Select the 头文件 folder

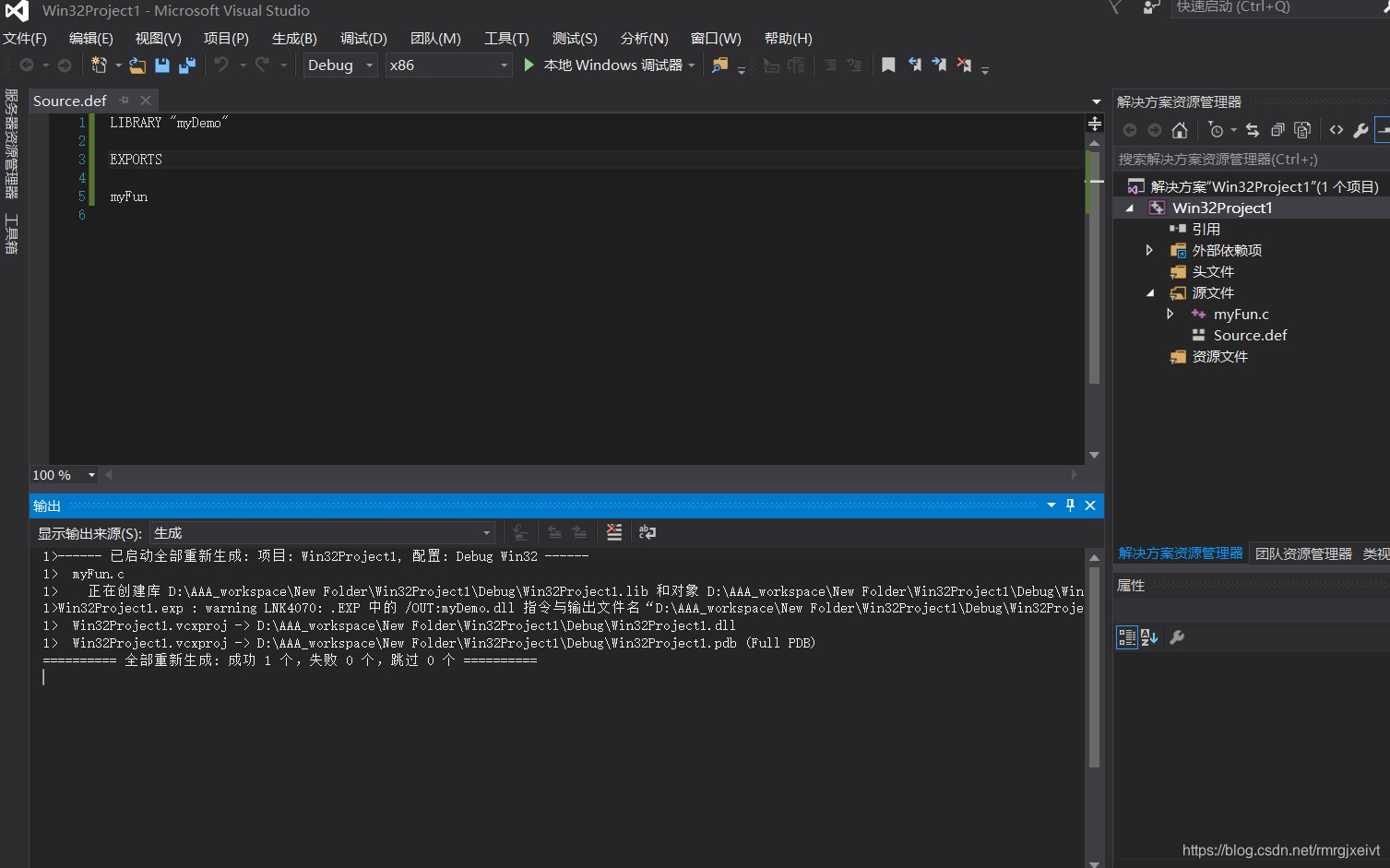click(x=1213, y=272)
